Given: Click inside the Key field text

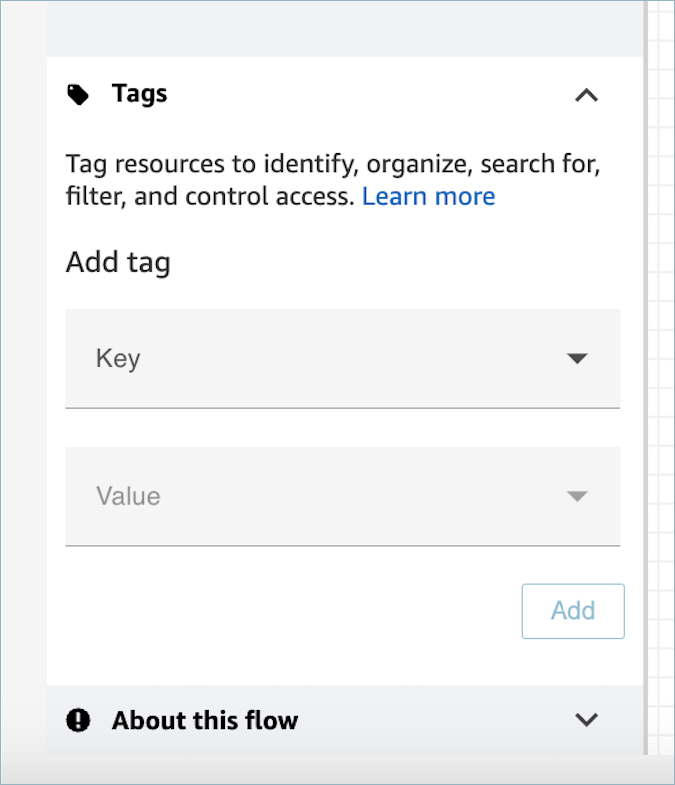Looking at the screenshot, I should tap(118, 358).
